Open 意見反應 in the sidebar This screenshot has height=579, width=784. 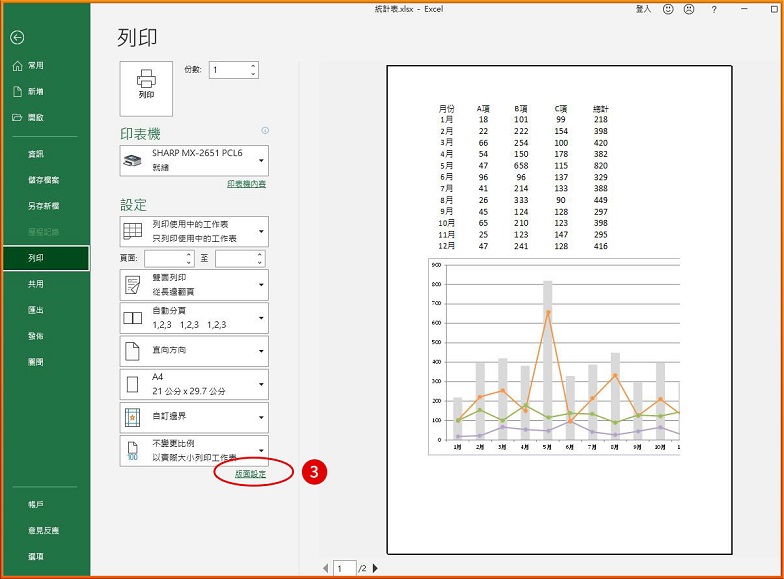click(x=45, y=530)
